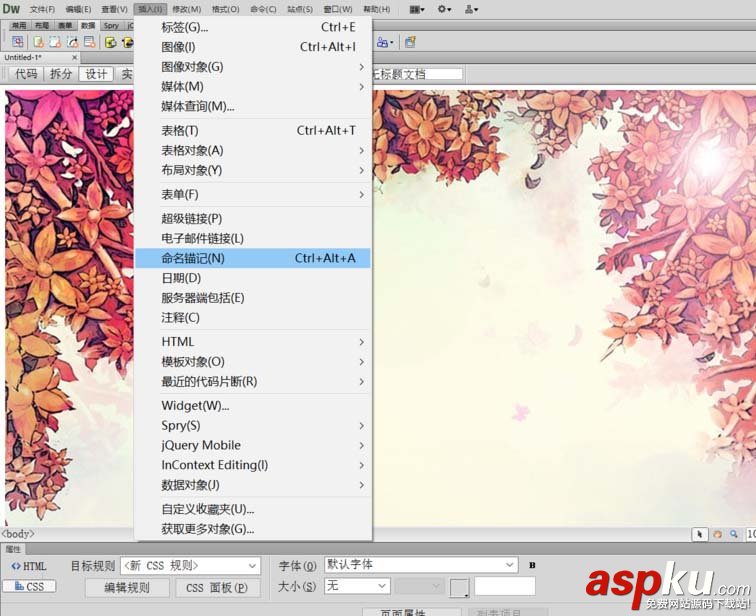This screenshot has height=616, width=756.
Task: Open the gear extensions dropdown in menu bar
Action: [x=444, y=9]
